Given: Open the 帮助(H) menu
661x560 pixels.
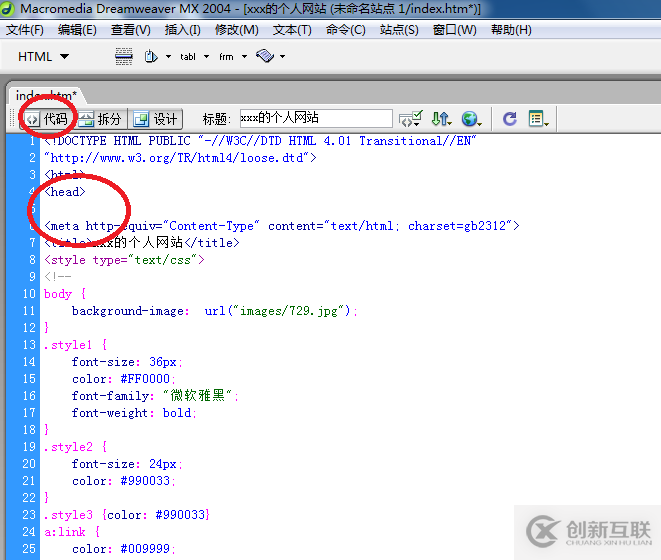Looking at the screenshot, I should pos(511,30).
